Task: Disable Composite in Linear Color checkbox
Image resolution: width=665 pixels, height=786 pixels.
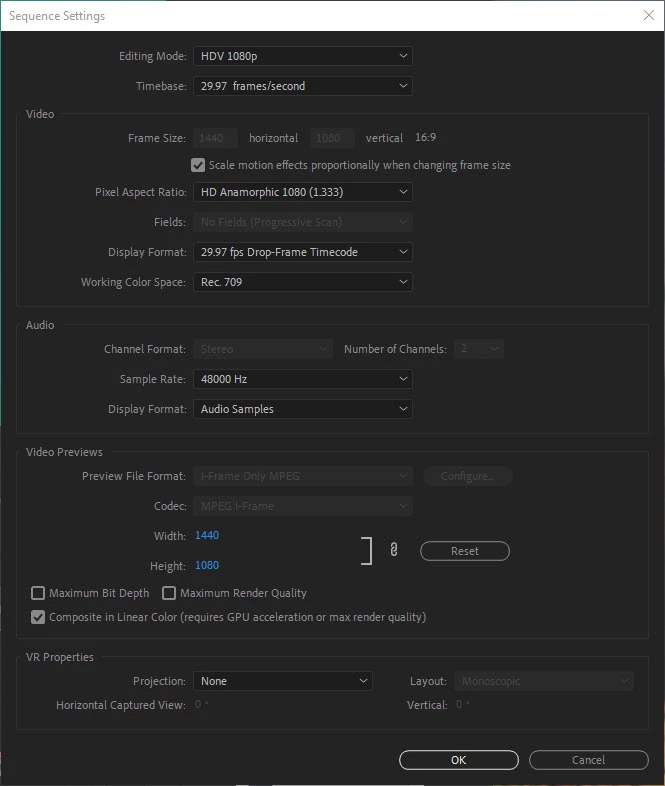Action: point(38,617)
